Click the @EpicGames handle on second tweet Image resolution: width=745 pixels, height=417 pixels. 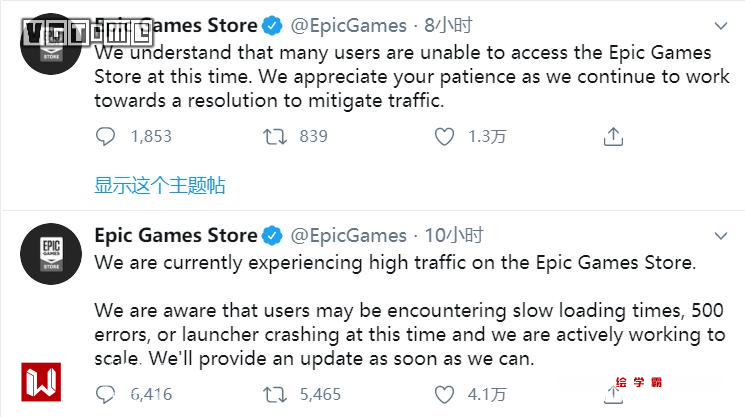pos(348,236)
